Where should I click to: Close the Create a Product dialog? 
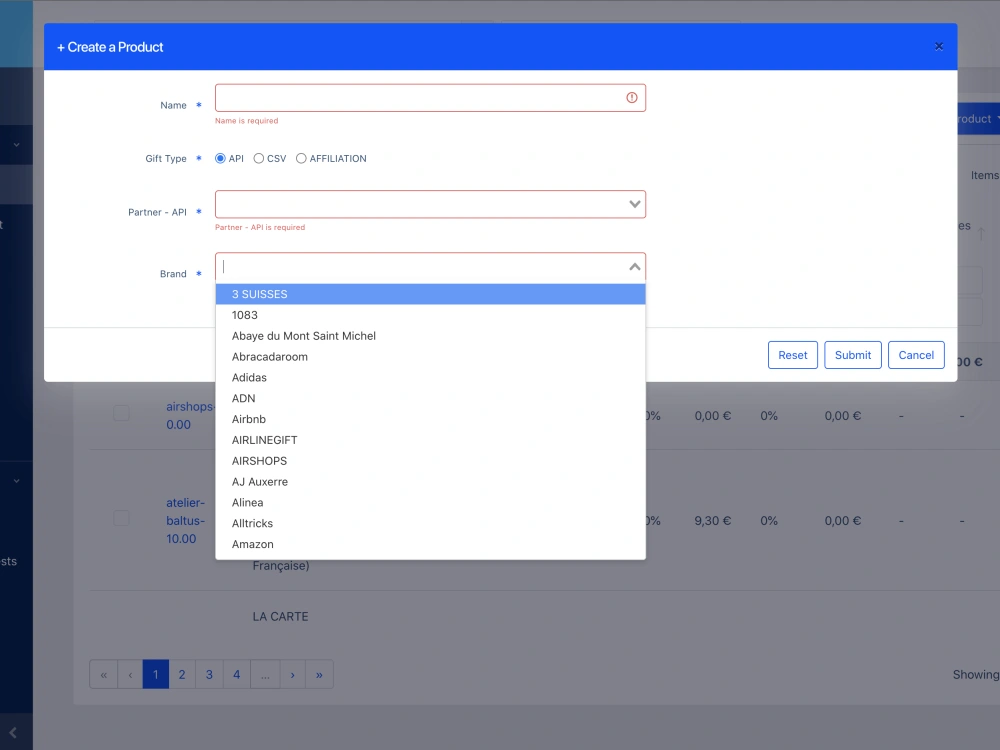coord(939,47)
